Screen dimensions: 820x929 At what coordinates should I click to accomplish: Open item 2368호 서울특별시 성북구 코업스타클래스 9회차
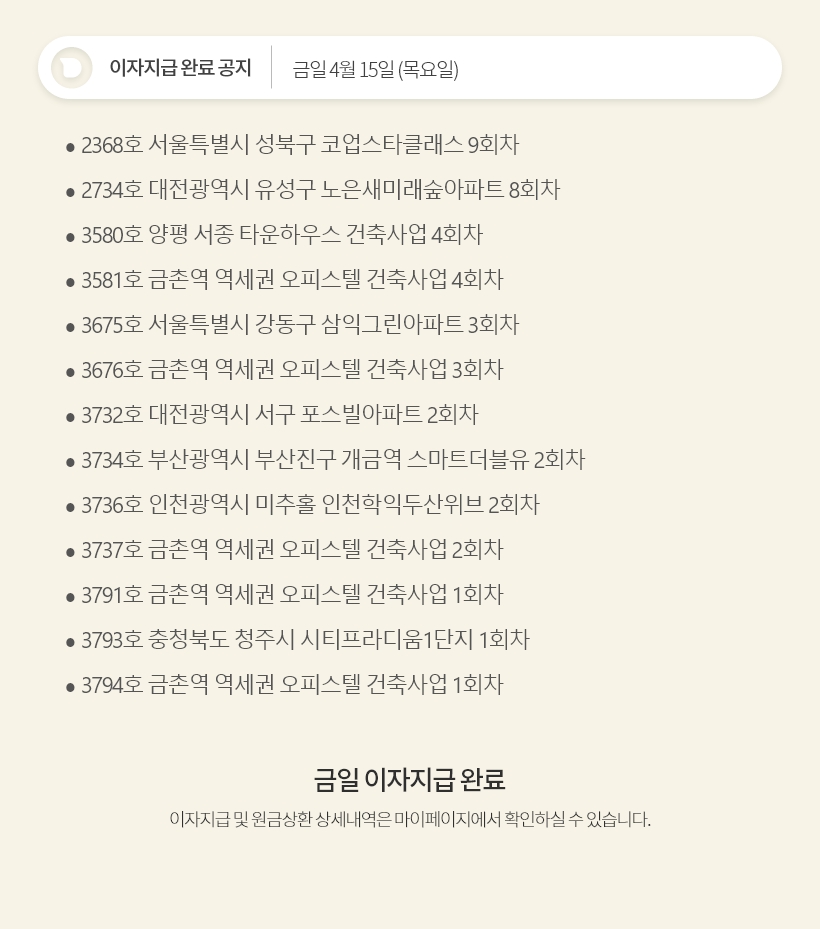coord(300,145)
